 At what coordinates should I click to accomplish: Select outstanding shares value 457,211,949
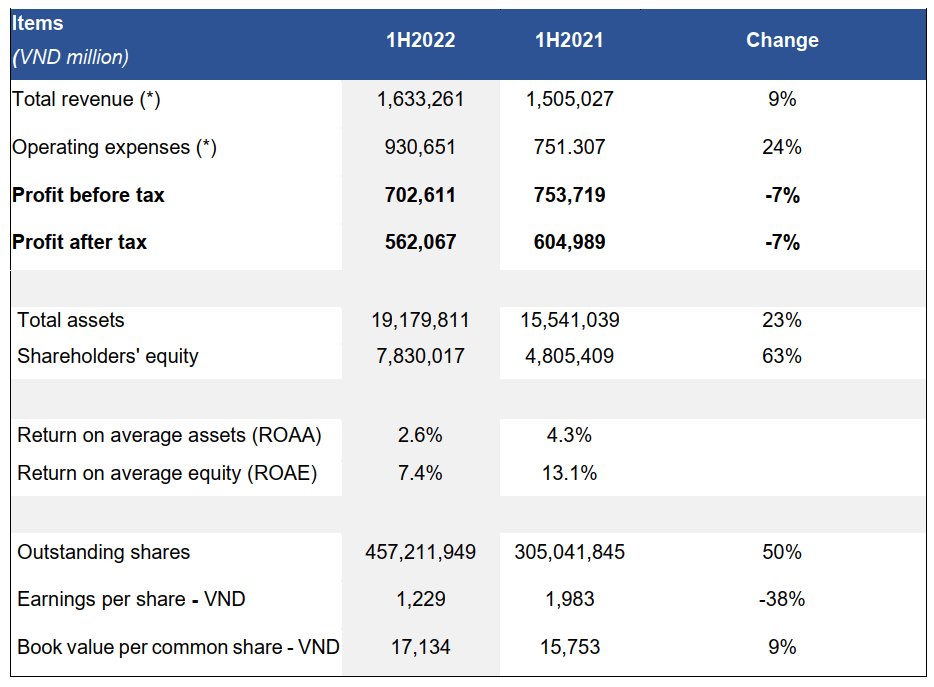point(421,552)
